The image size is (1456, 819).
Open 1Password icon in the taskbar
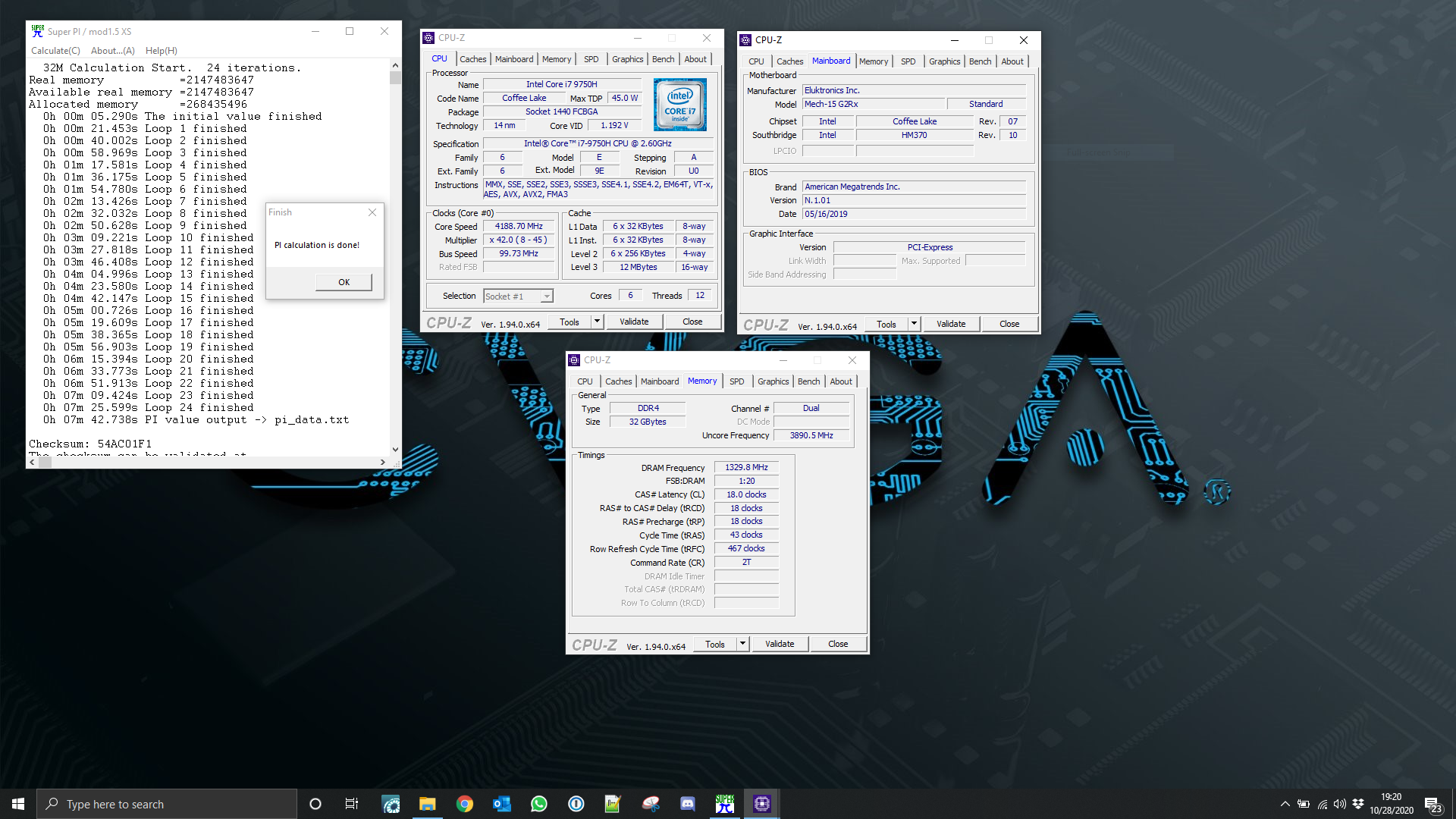[x=576, y=804]
